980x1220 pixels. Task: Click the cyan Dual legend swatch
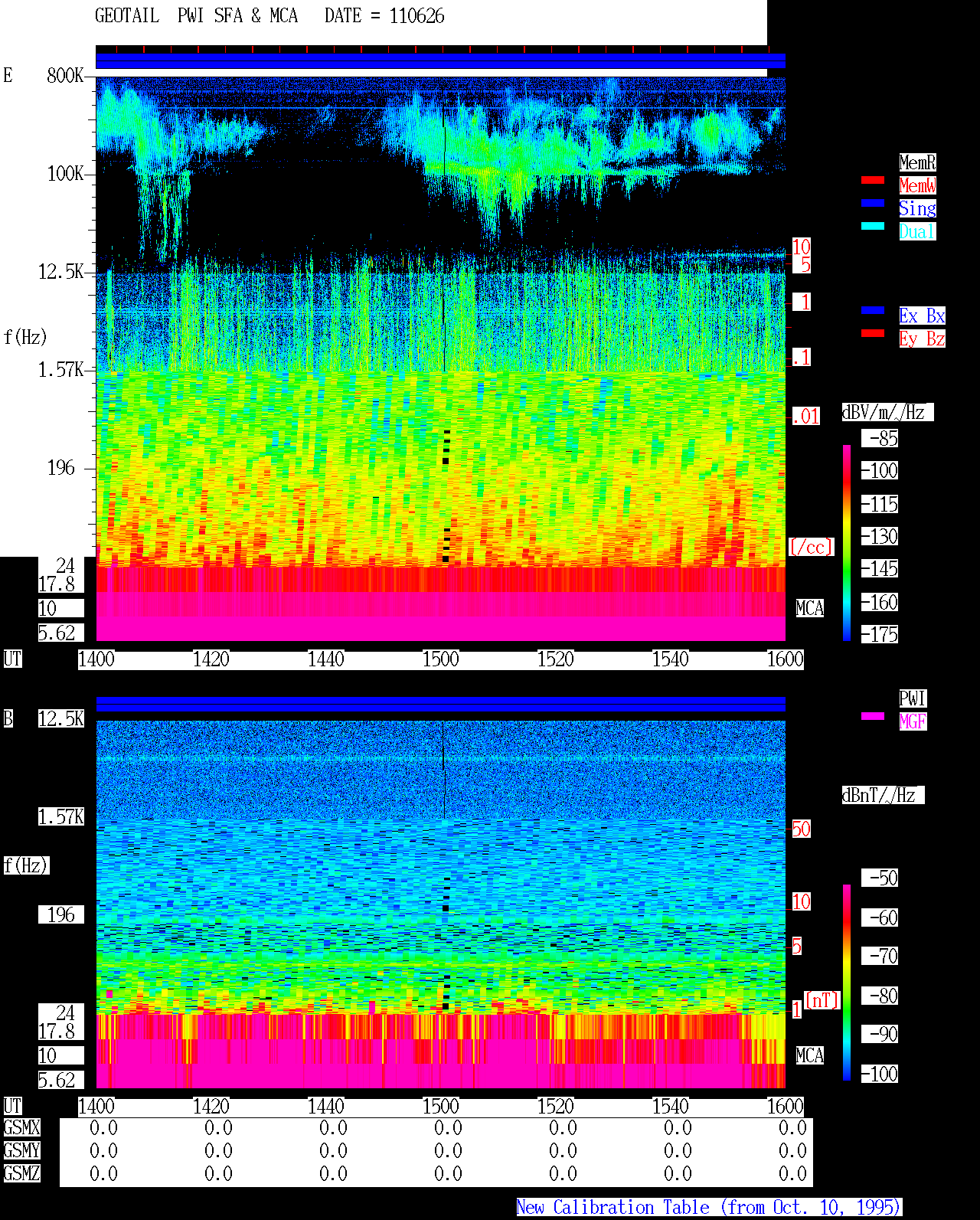pos(873,226)
